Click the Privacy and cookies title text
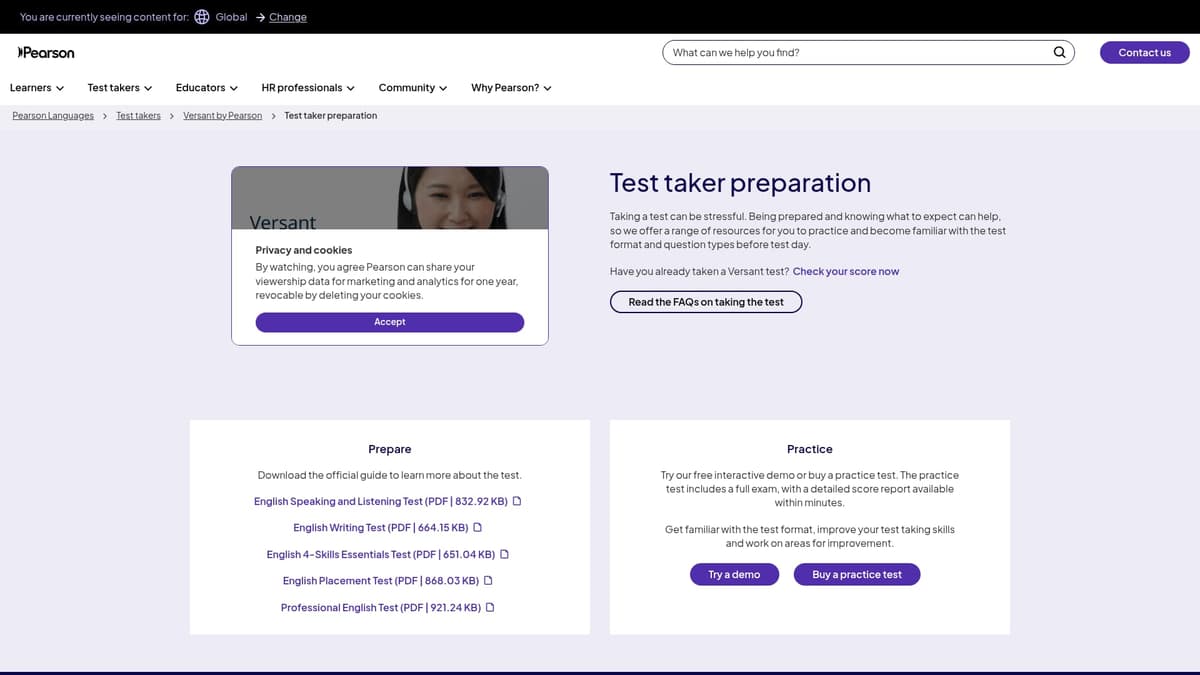The width and height of the screenshot is (1200, 675). (304, 250)
